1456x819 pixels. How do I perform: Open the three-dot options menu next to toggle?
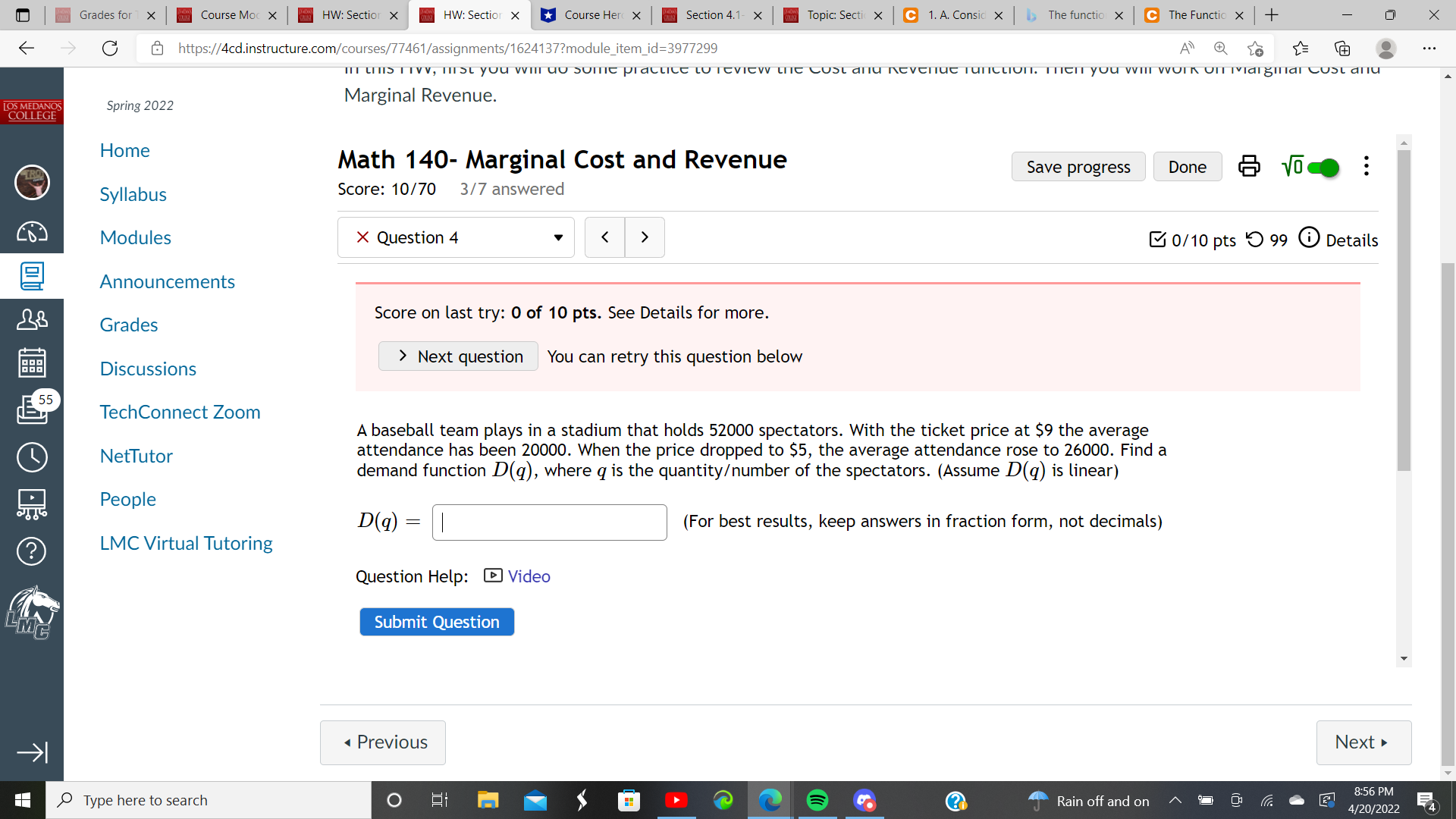coord(1367,166)
